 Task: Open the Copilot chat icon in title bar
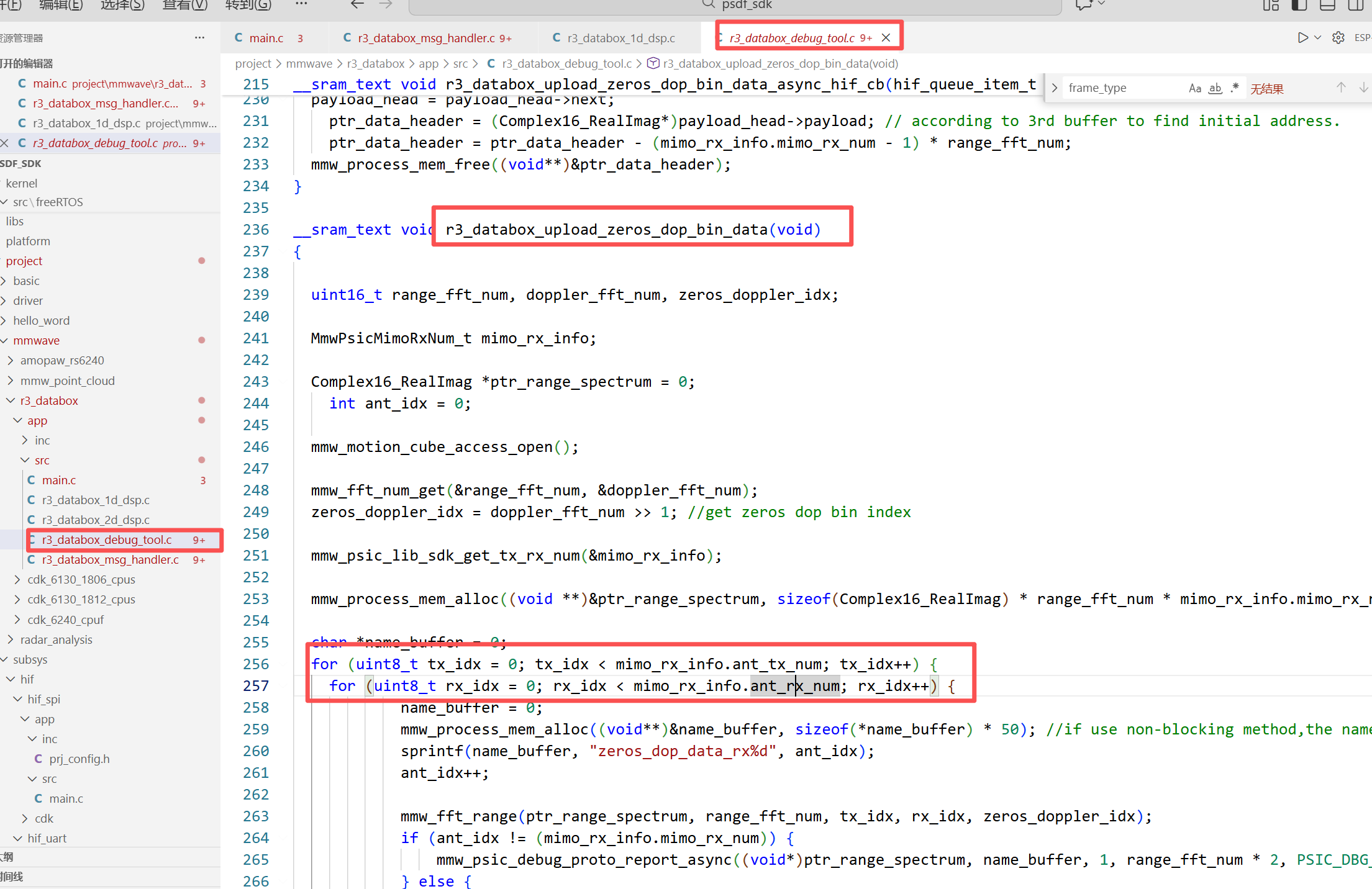[1084, 5]
